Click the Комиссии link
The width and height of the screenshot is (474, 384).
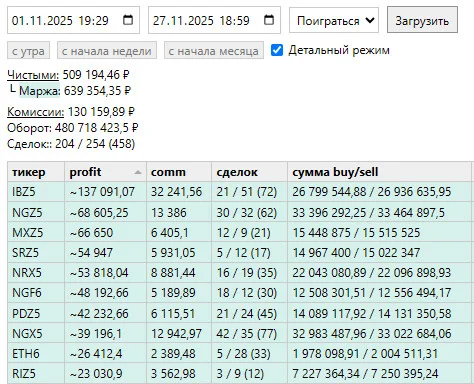[35, 112]
